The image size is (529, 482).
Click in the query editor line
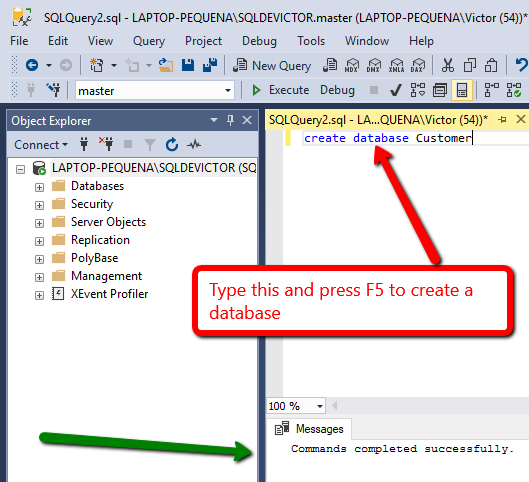click(415, 138)
